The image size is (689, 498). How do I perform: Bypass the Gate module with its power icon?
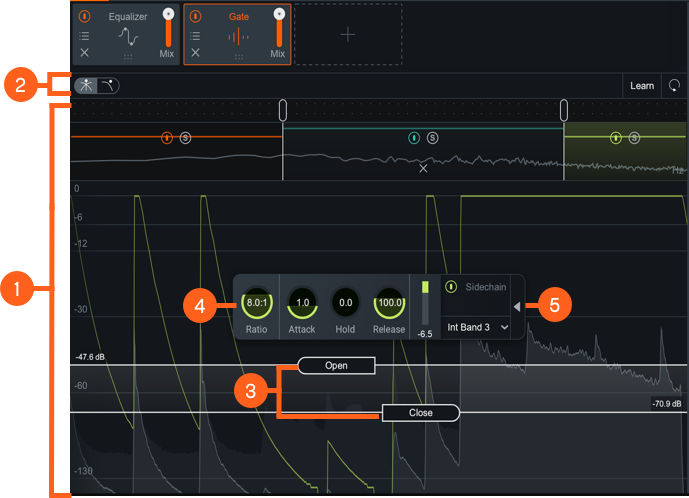[x=195, y=16]
